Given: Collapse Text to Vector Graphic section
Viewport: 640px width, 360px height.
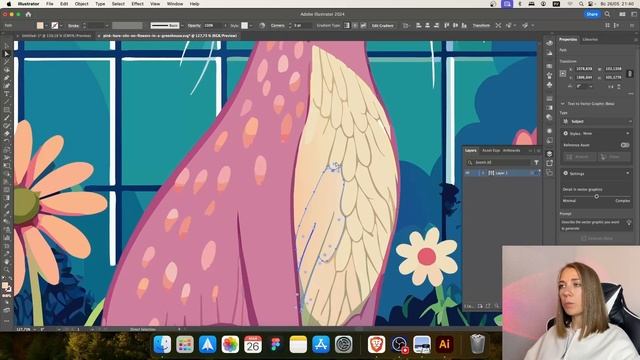Looking at the screenshot, I should click(563, 104).
